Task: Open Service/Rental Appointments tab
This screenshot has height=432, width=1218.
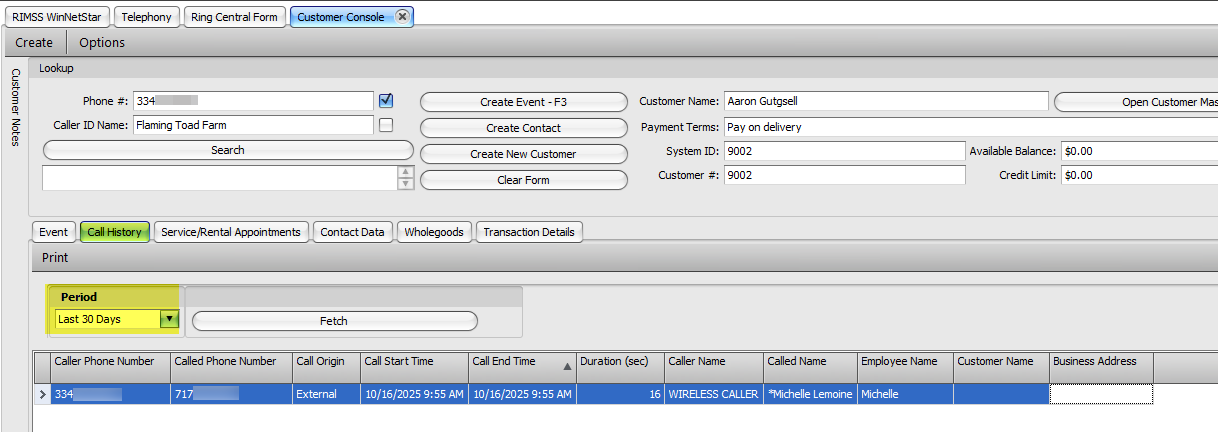Action: 231,232
